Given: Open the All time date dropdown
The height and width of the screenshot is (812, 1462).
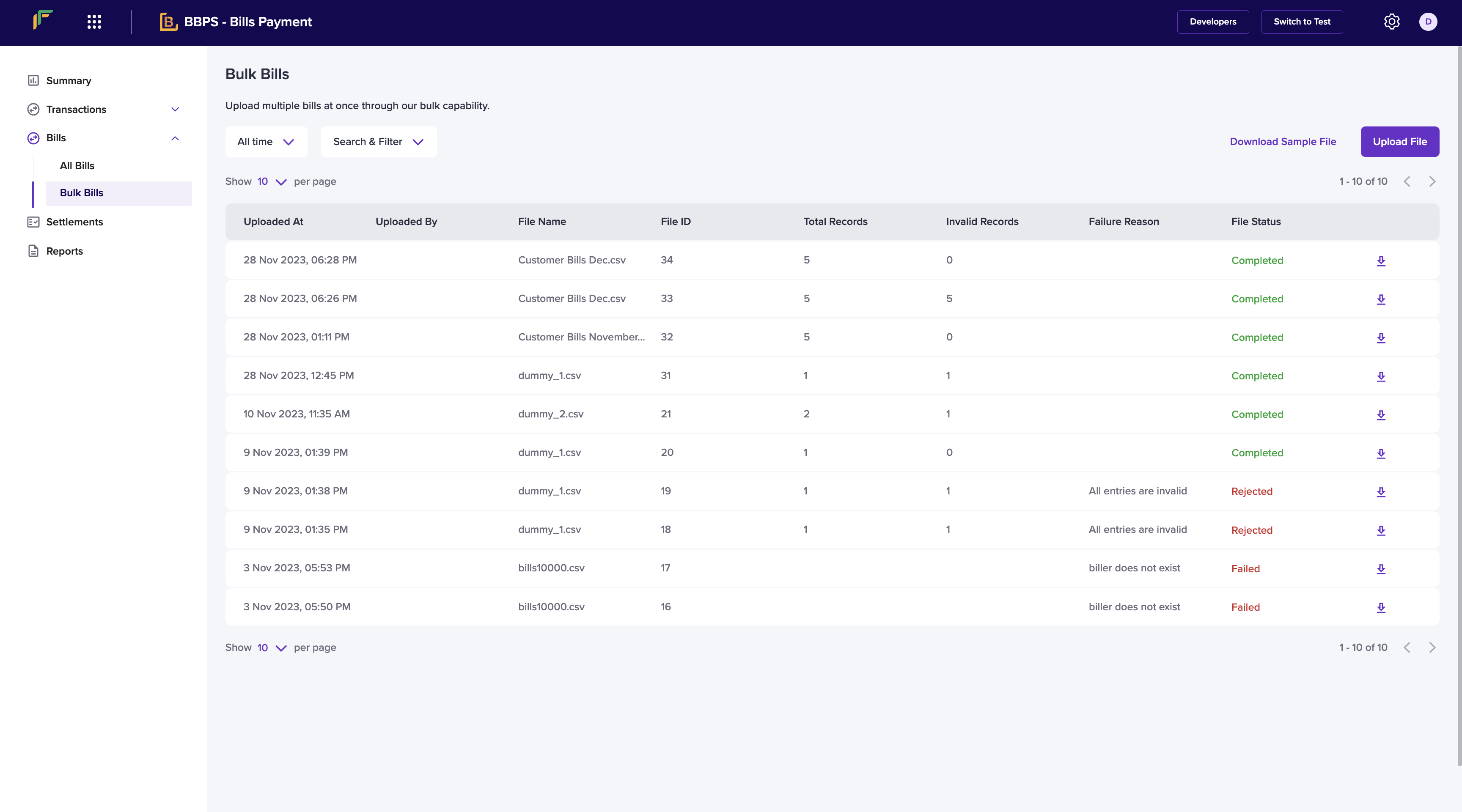Looking at the screenshot, I should tap(266, 142).
